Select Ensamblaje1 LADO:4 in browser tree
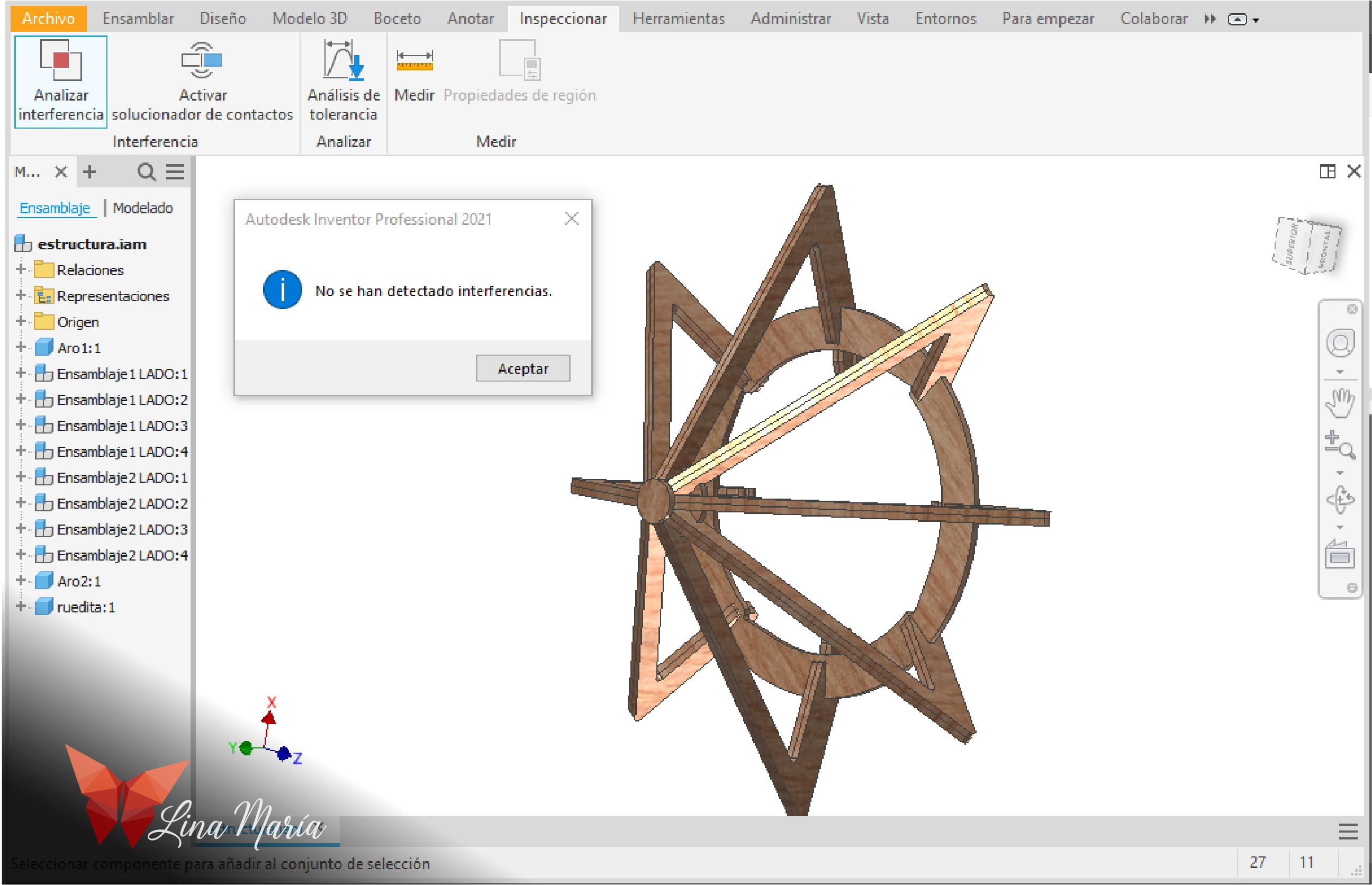The image size is (1372, 885). [122, 451]
